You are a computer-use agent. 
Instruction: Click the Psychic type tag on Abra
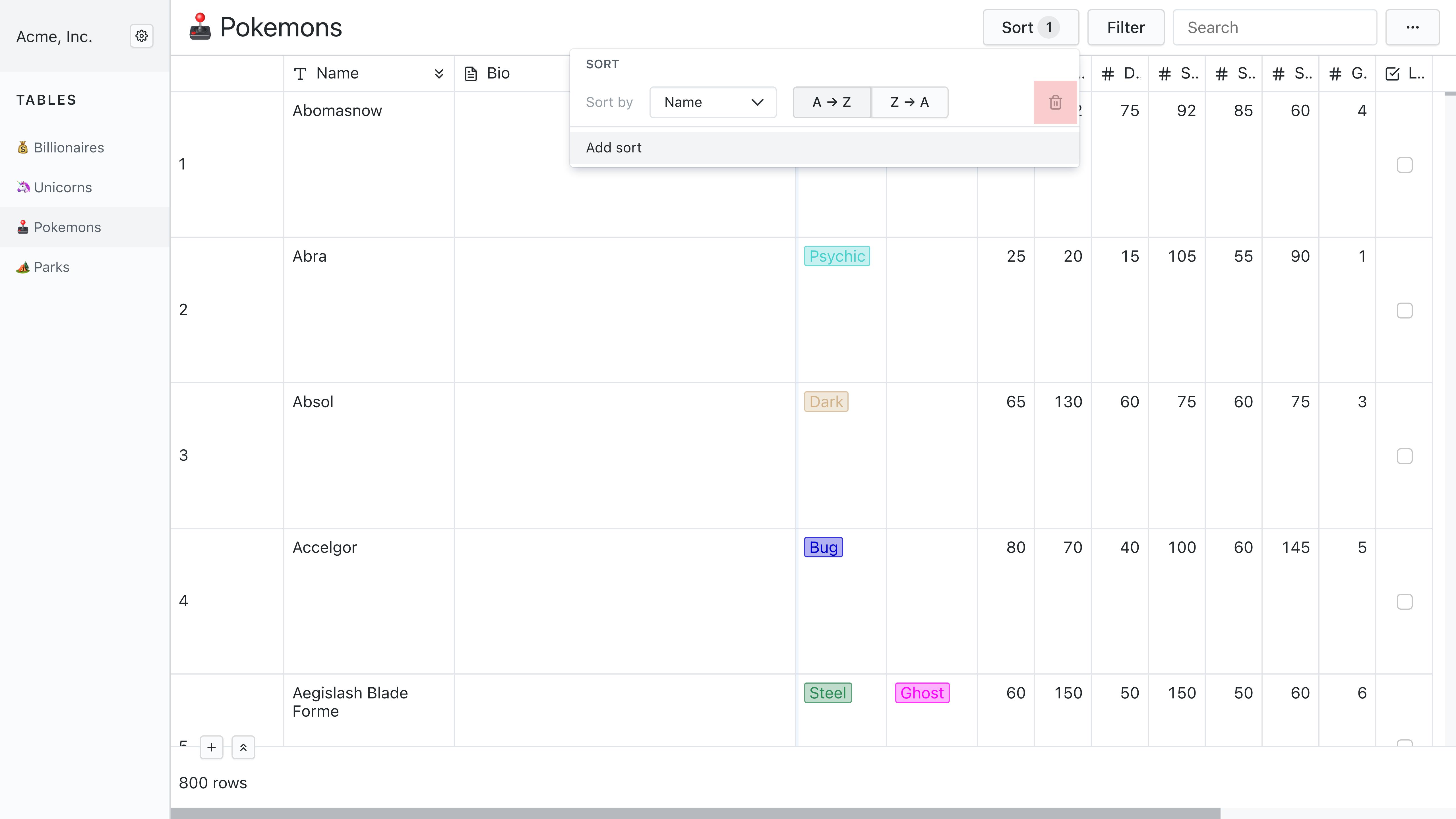[x=837, y=256]
